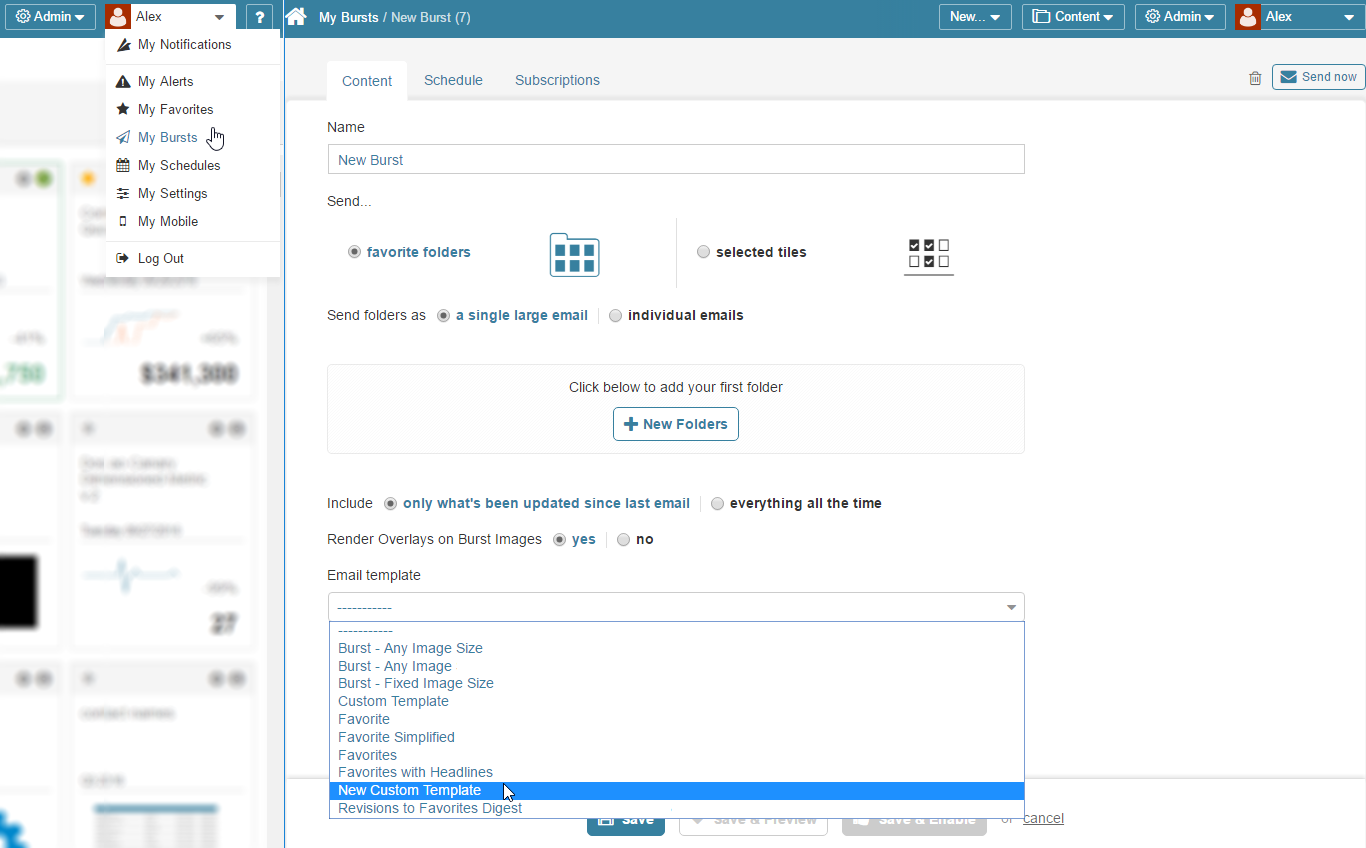Go to the home page icon
Viewport: 1366px width, 848px height.
(296, 17)
